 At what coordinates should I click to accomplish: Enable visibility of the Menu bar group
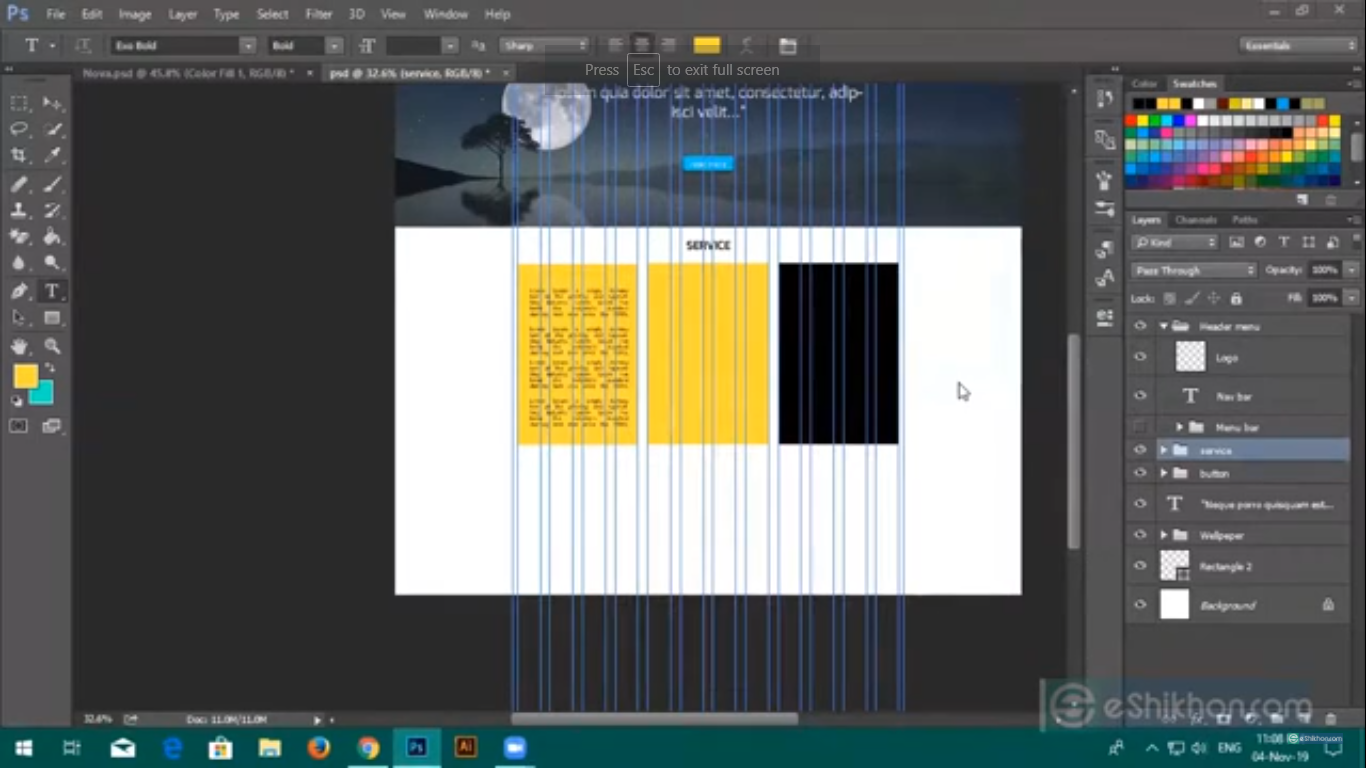pos(1139,427)
